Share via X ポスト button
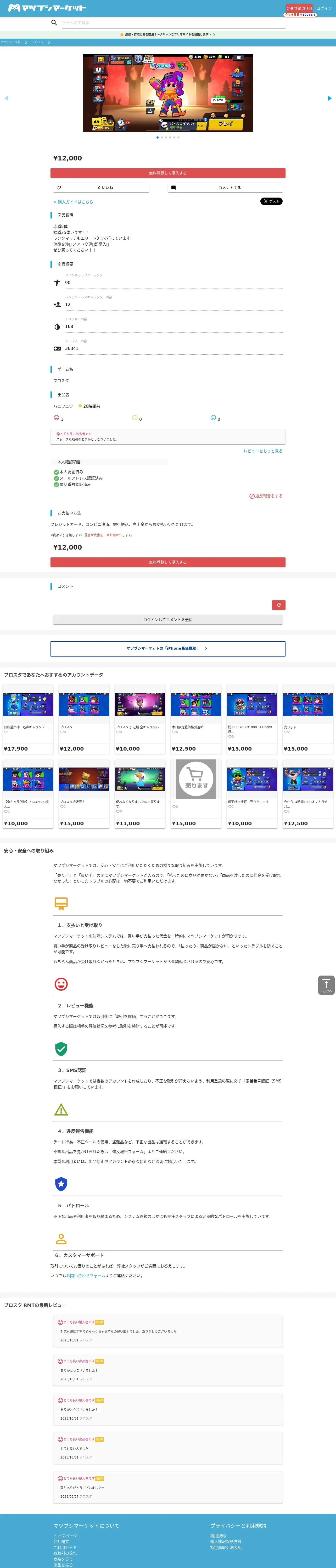 271,201
